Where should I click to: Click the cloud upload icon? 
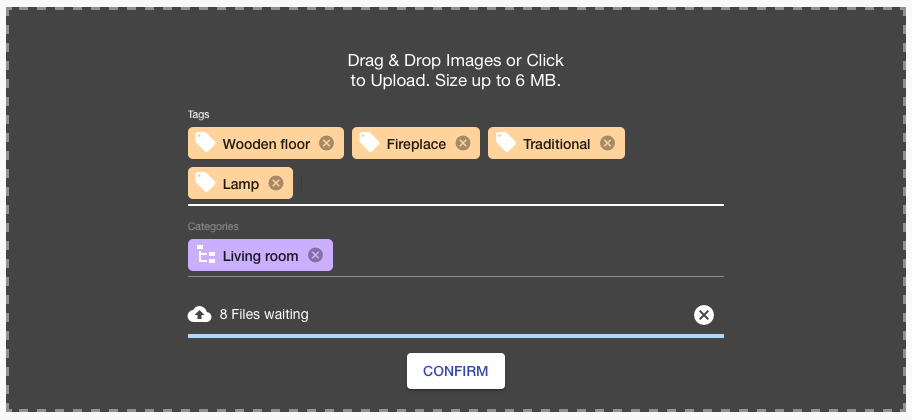click(200, 315)
